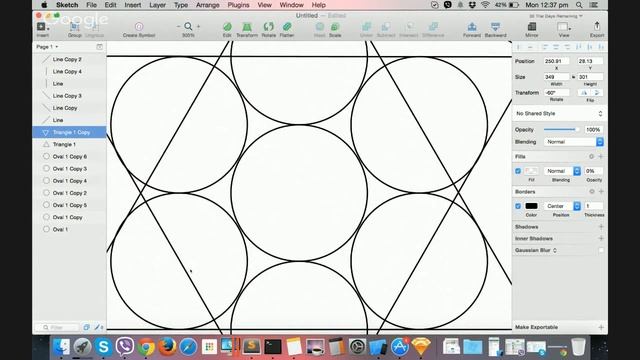Screen dimensions: 640x360
Task: Open the Fills settings gear
Action: [591, 156]
